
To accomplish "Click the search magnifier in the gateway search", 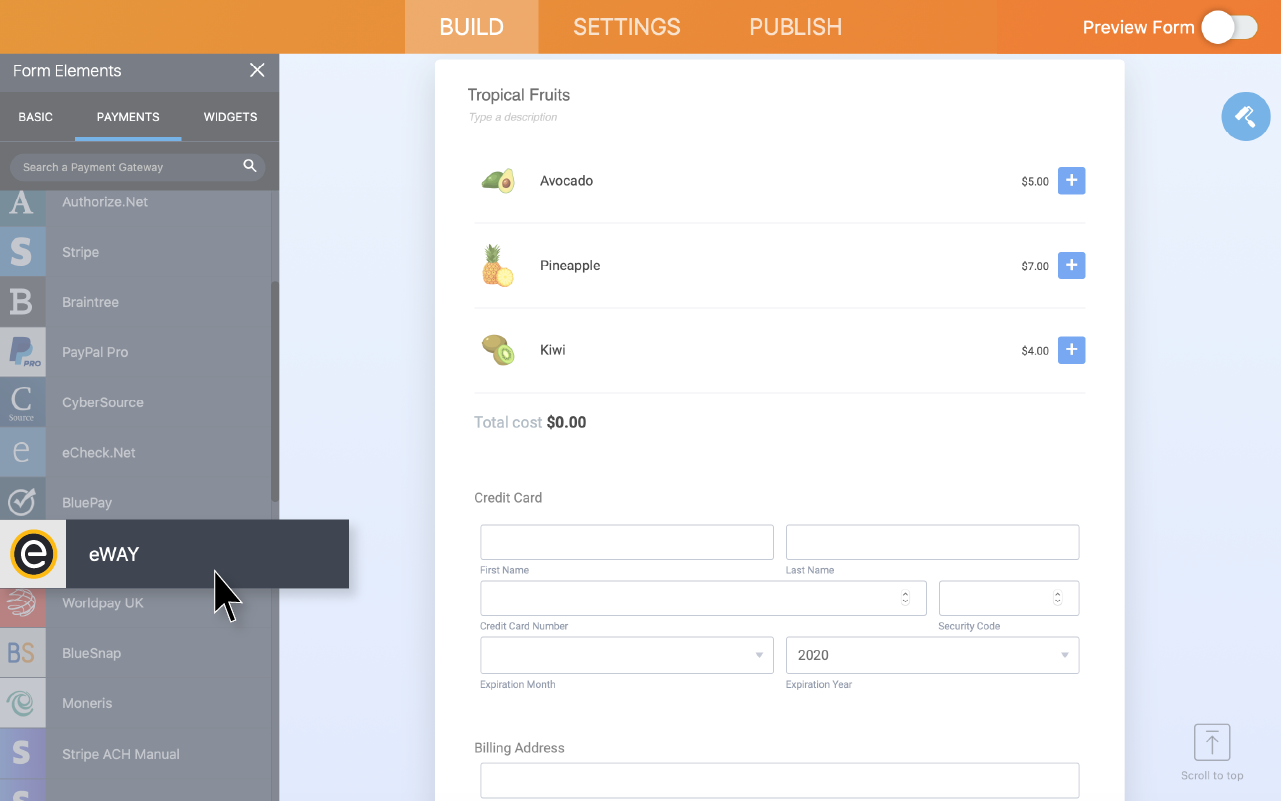I will click(249, 165).
